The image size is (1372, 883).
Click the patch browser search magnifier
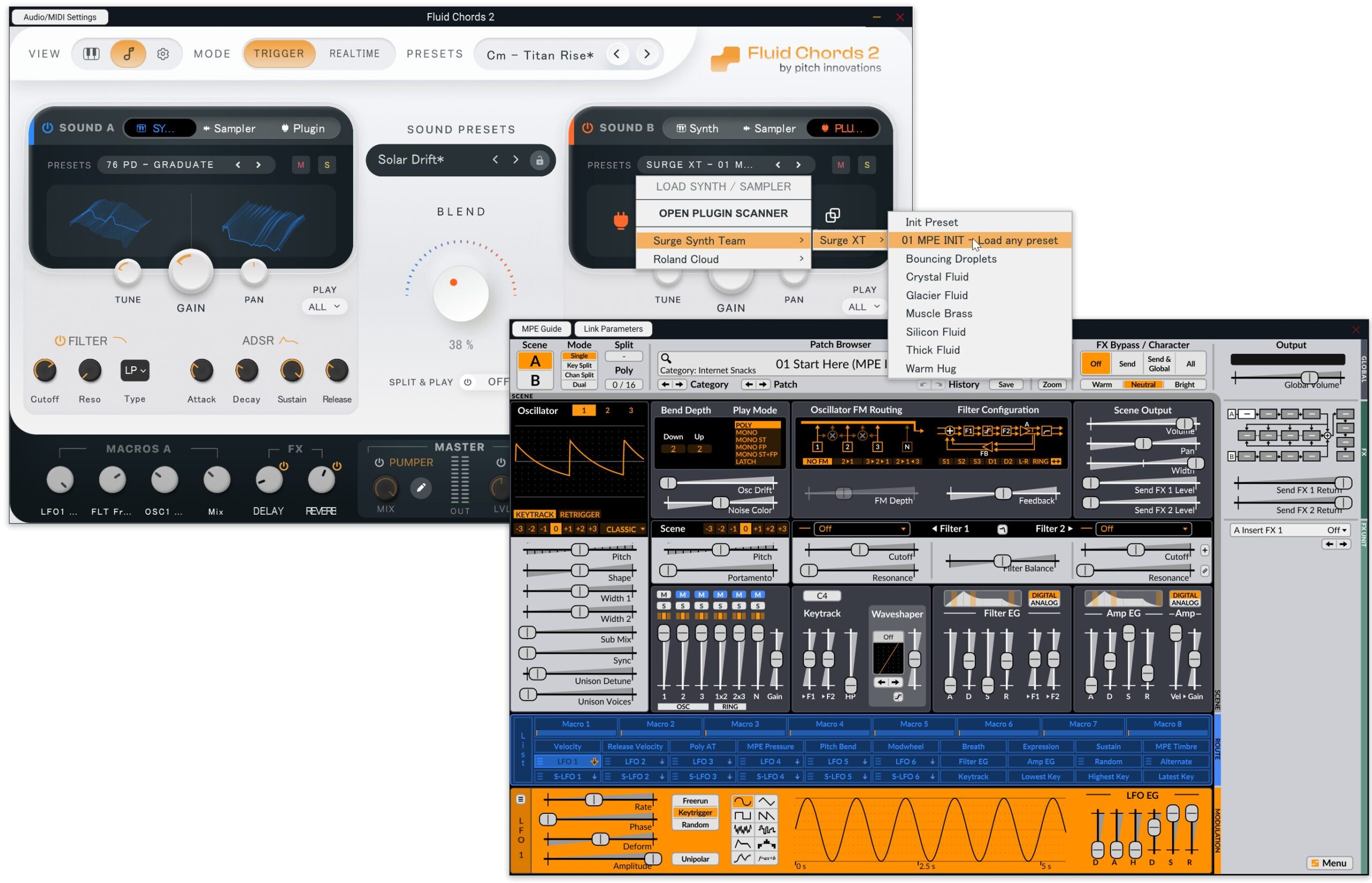pyautogui.click(x=666, y=359)
